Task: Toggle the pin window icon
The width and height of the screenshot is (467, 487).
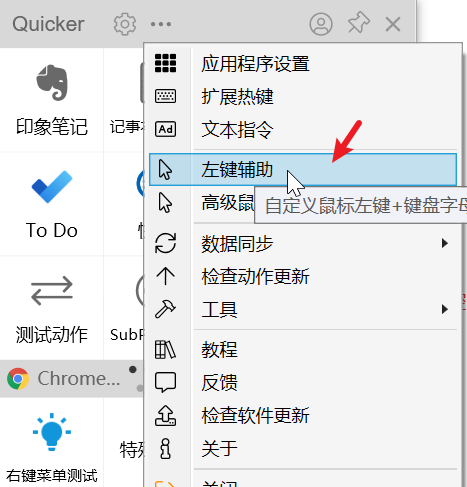Action: [x=359, y=23]
